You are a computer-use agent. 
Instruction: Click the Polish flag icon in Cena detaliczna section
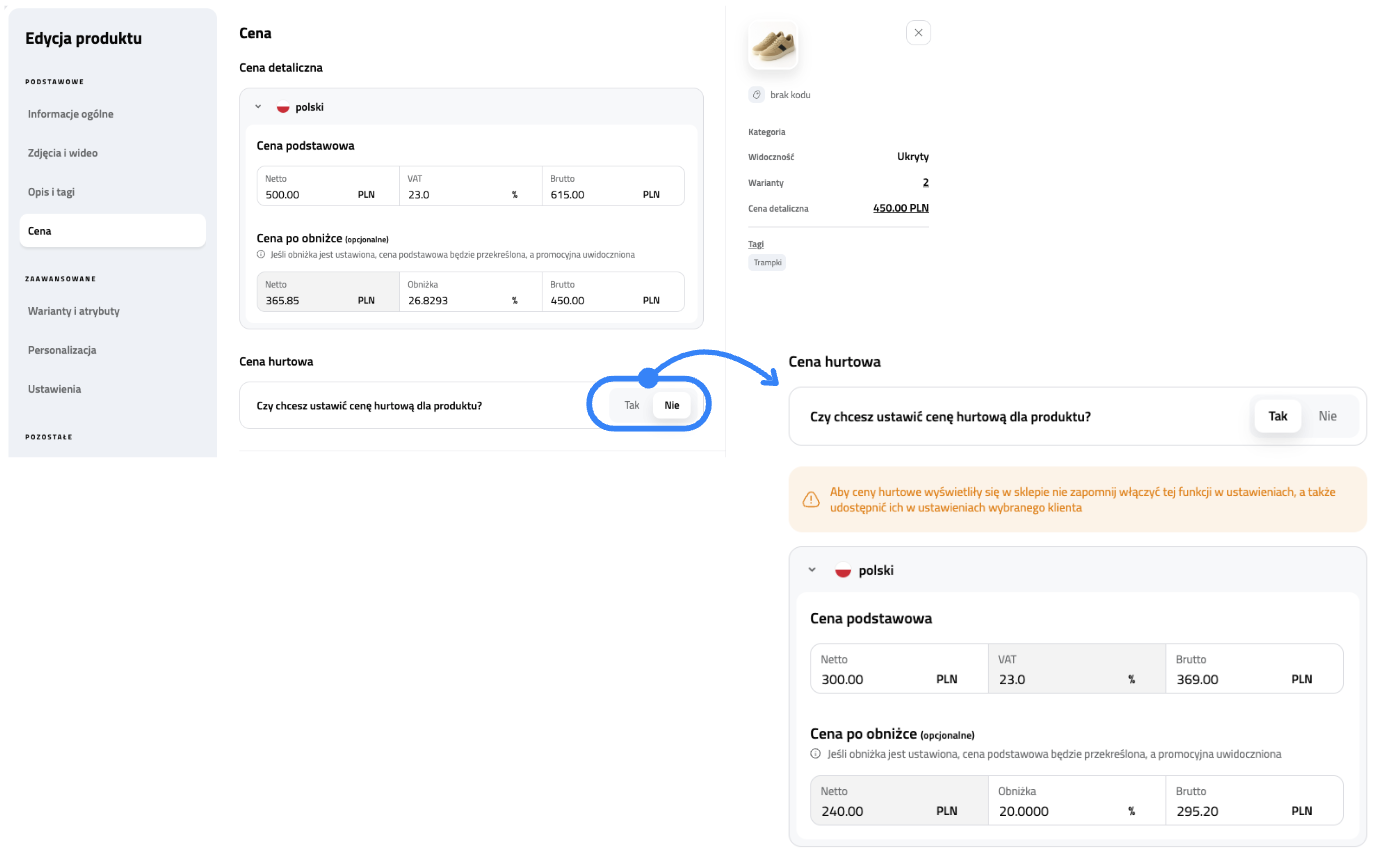(x=283, y=106)
